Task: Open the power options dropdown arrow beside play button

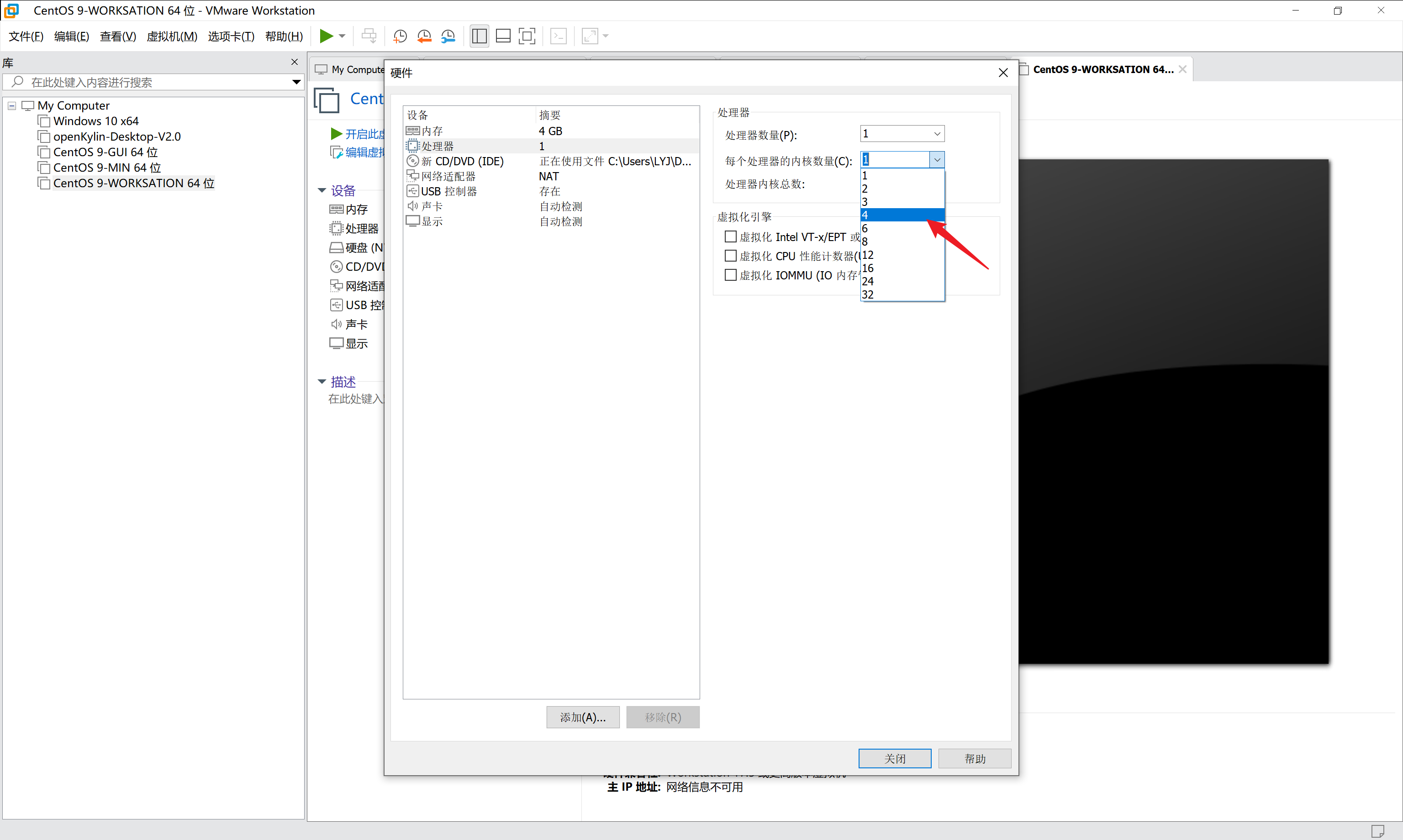Action: (342, 36)
